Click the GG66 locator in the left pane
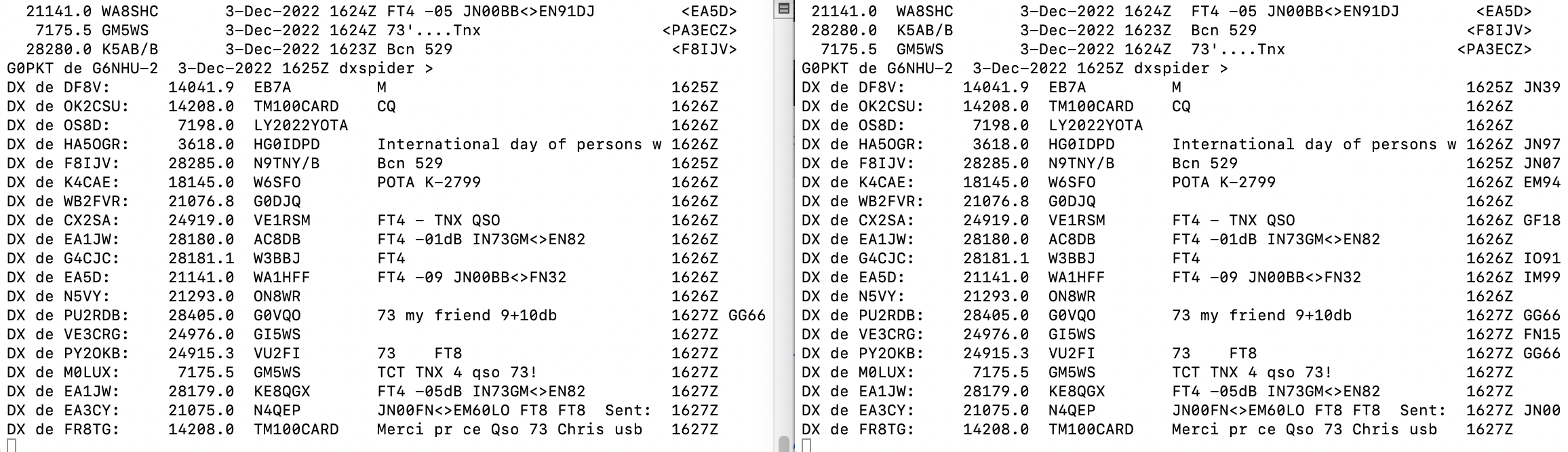 [747, 316]
